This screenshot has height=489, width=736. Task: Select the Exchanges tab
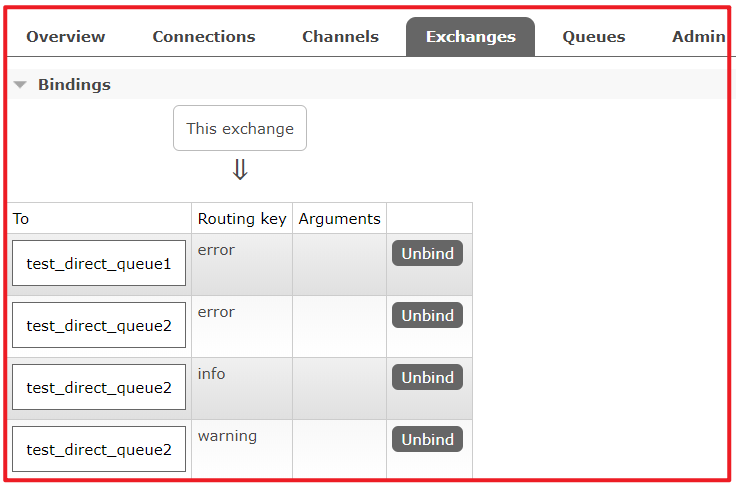[x=470, y=37]
